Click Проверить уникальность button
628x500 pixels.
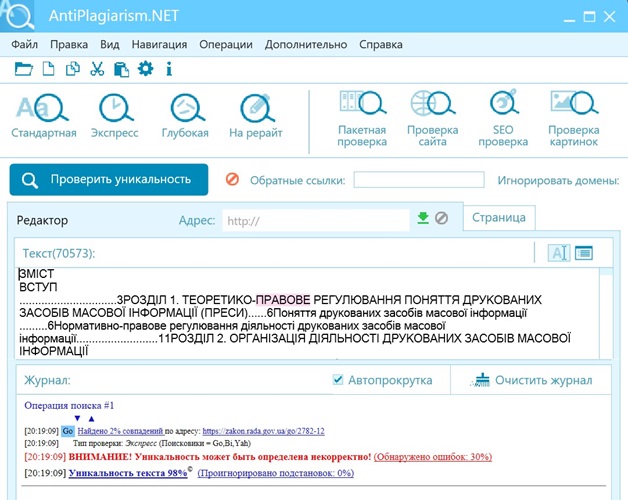[109, 179]
